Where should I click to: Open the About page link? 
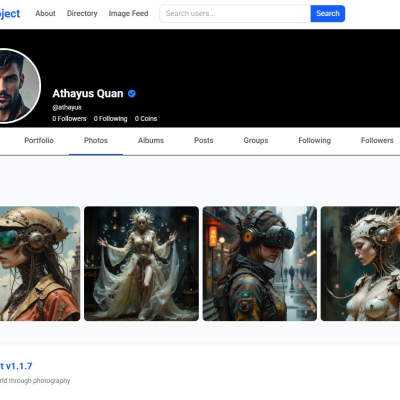[45, 13]
